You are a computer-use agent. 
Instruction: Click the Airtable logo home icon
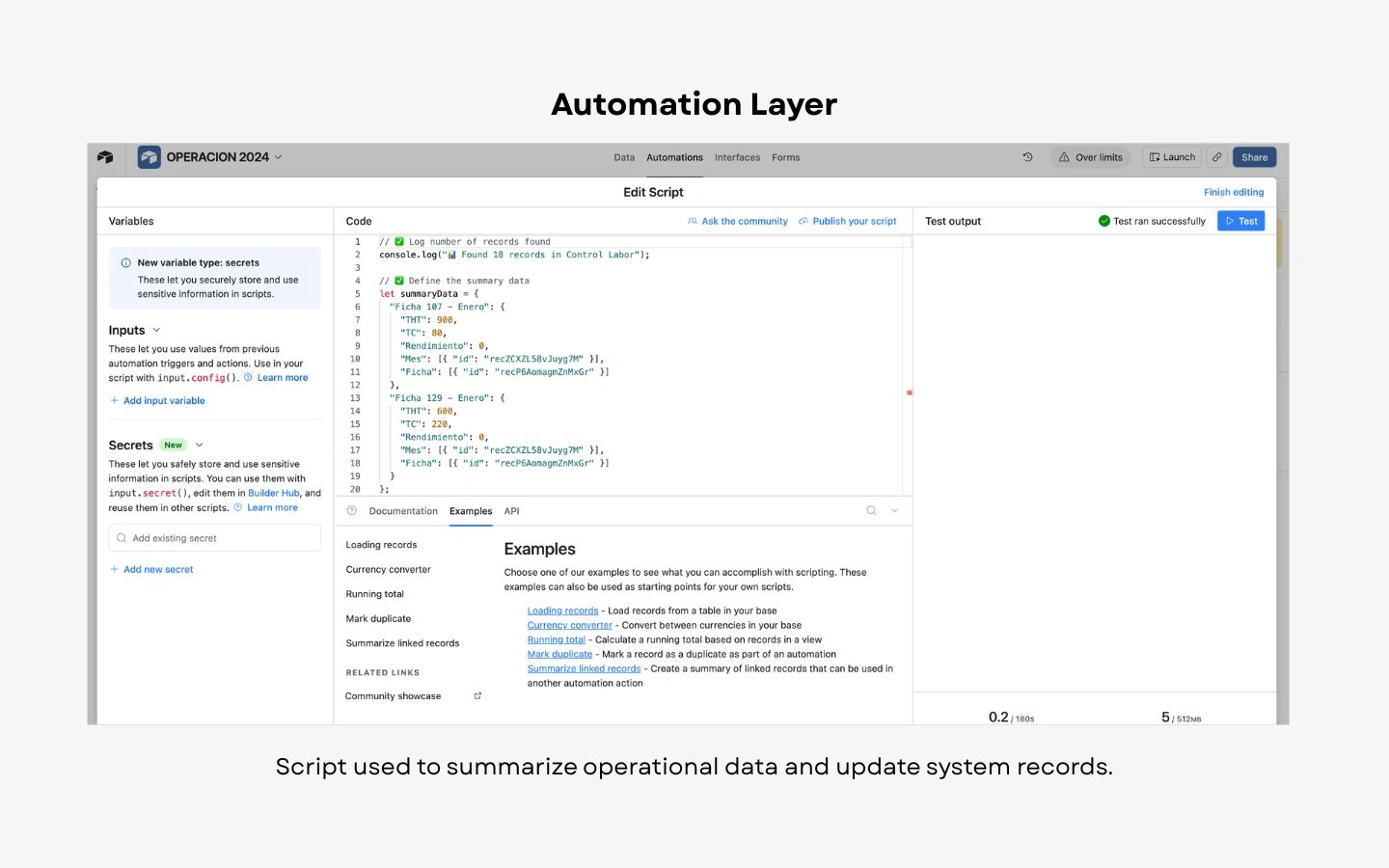tap(105, 157)
